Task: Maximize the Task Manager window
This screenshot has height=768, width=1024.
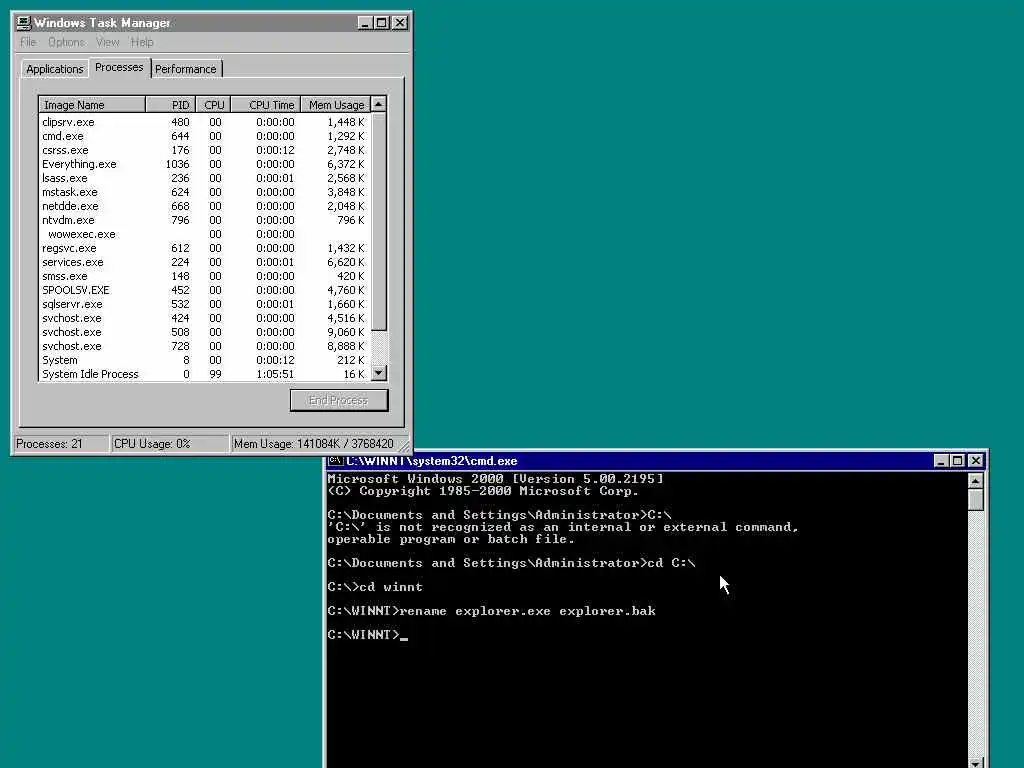Action: coord(381,23)
